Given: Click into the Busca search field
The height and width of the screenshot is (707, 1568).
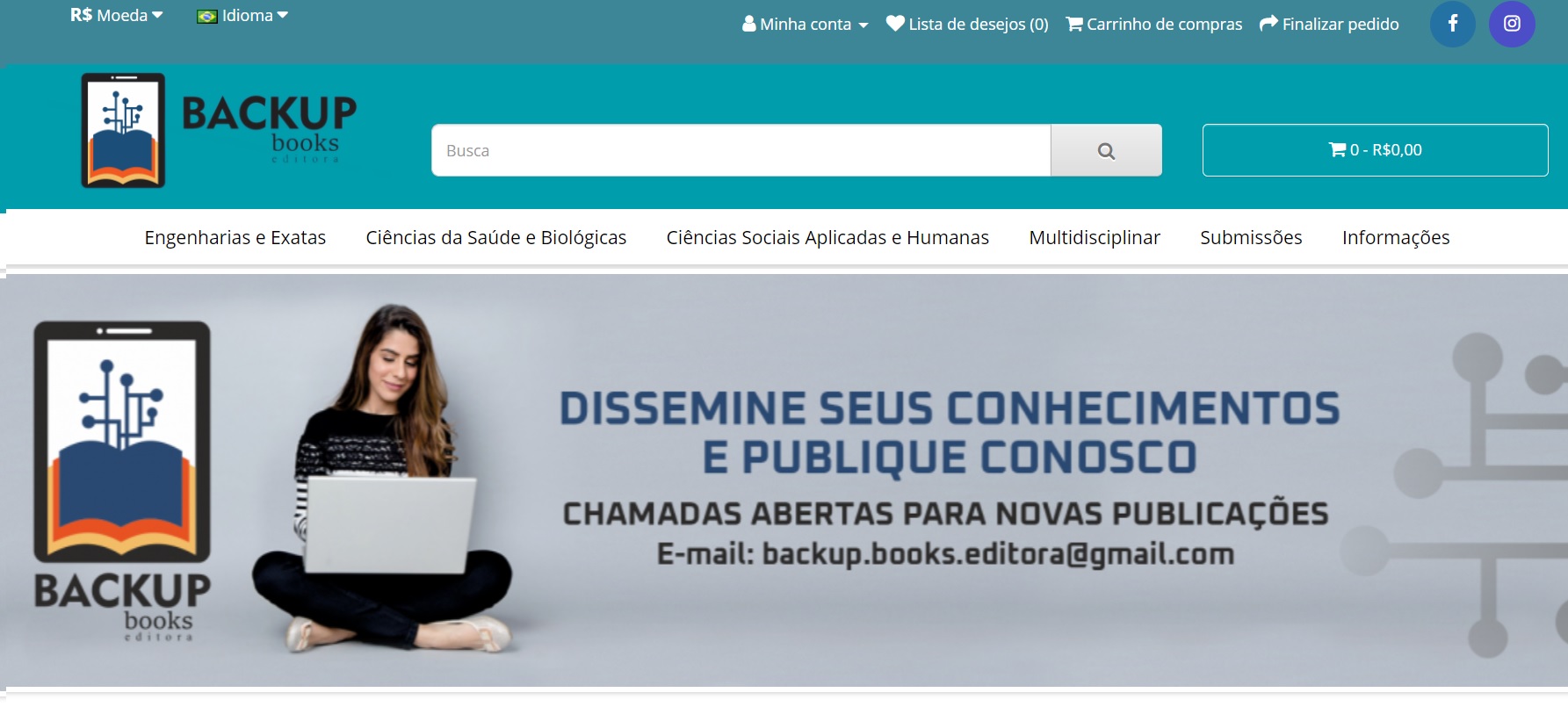Looking at the screenshot, I should [x=741, y=150].
